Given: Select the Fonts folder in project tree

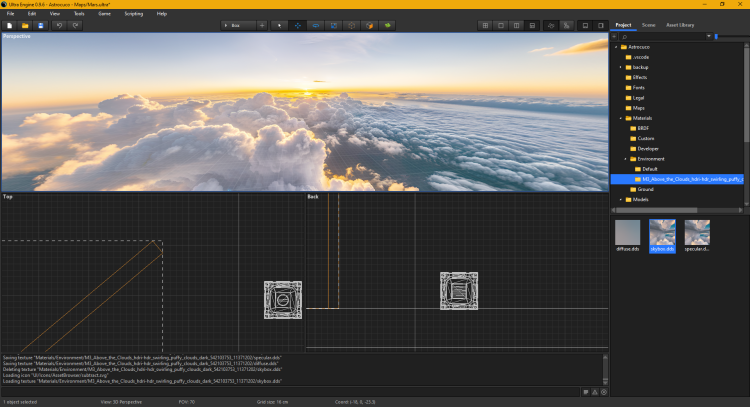Looking at the screenshot, I should pos(638,88).
